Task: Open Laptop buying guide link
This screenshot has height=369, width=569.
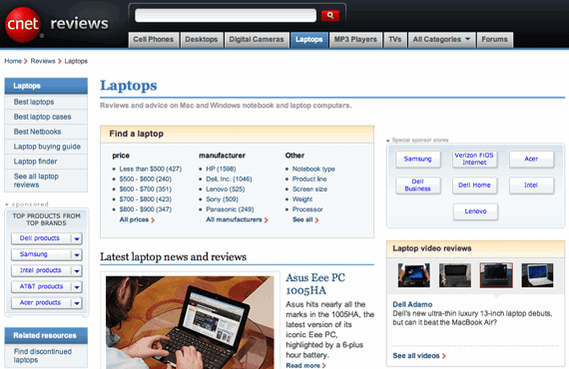Action: pyautogui.click(x=47, y=147)
